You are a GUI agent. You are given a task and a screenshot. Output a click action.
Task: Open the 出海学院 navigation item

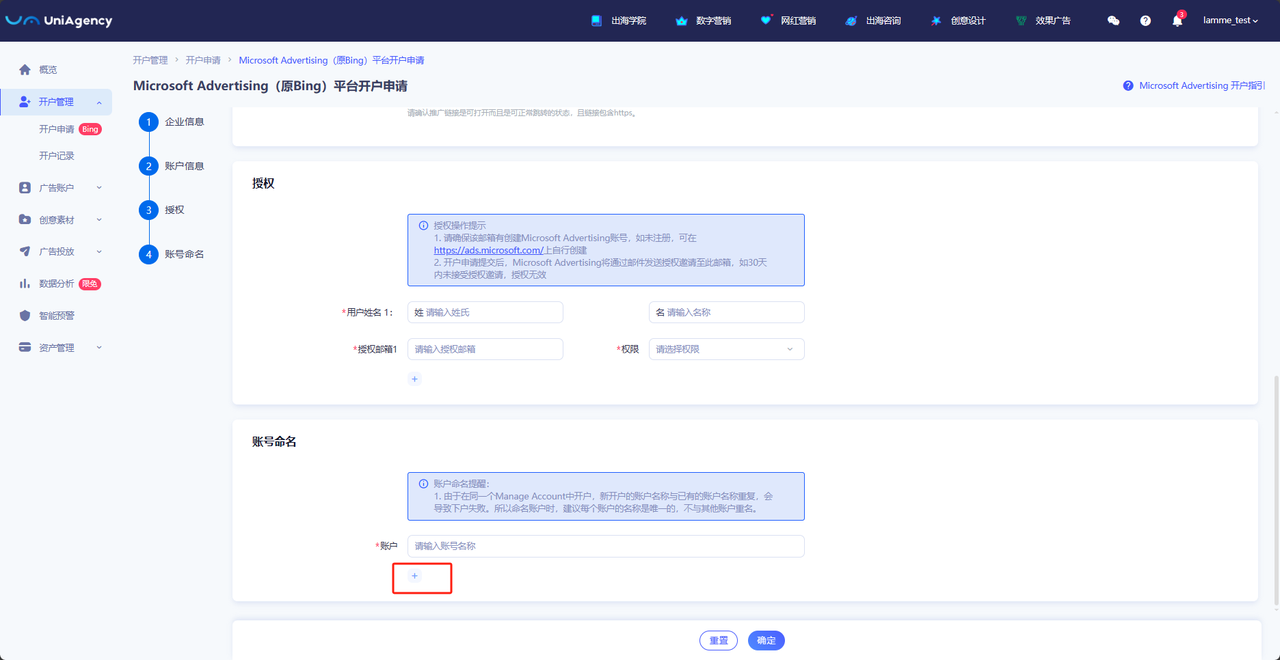(618, 21)
